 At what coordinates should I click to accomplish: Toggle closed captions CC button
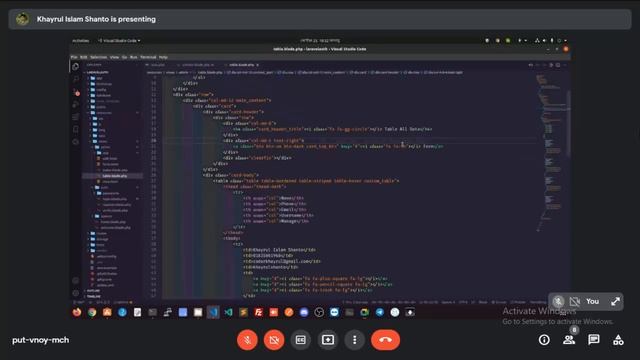tap(301, 340)
